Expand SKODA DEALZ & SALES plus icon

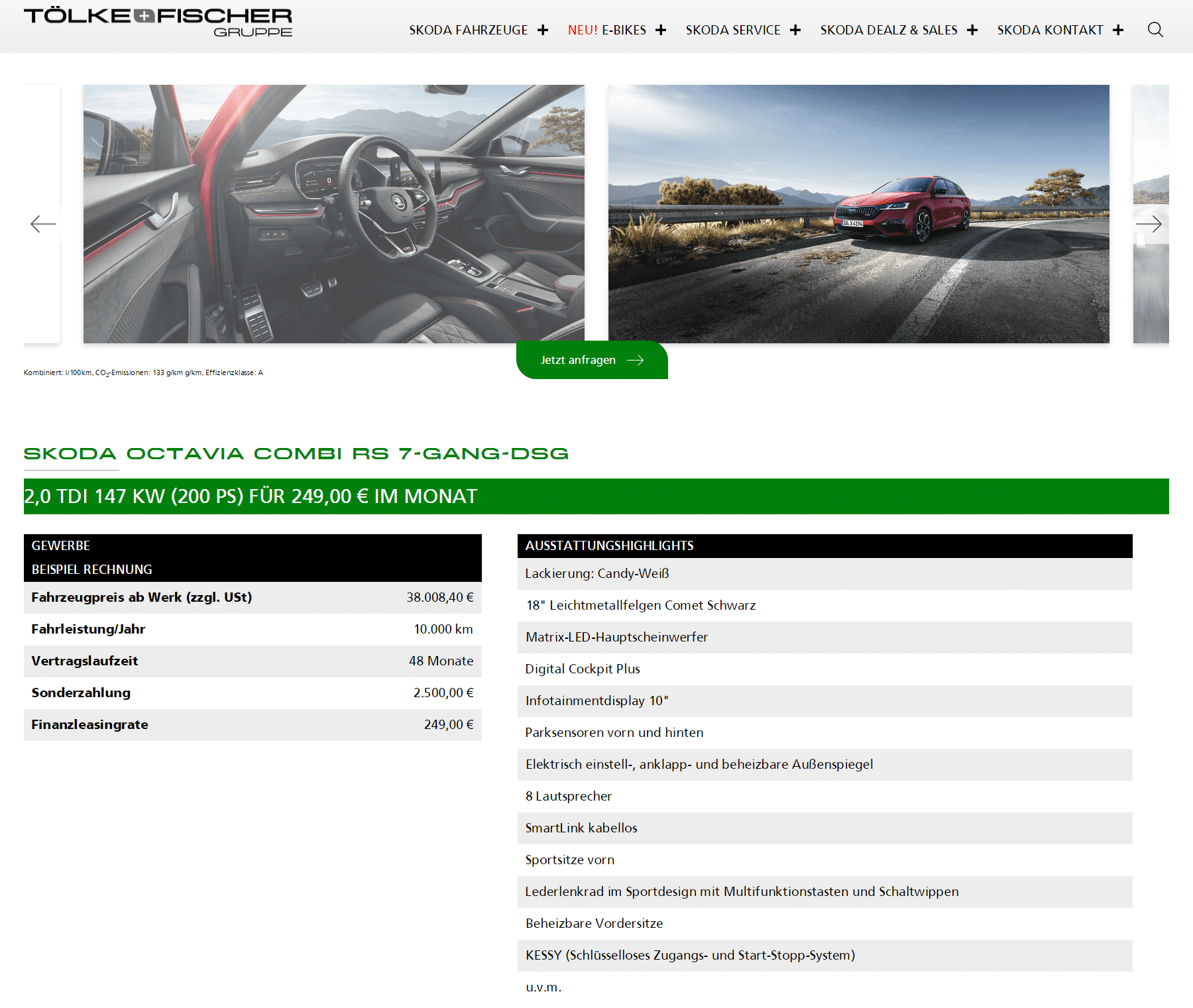[x=972, y=30]
